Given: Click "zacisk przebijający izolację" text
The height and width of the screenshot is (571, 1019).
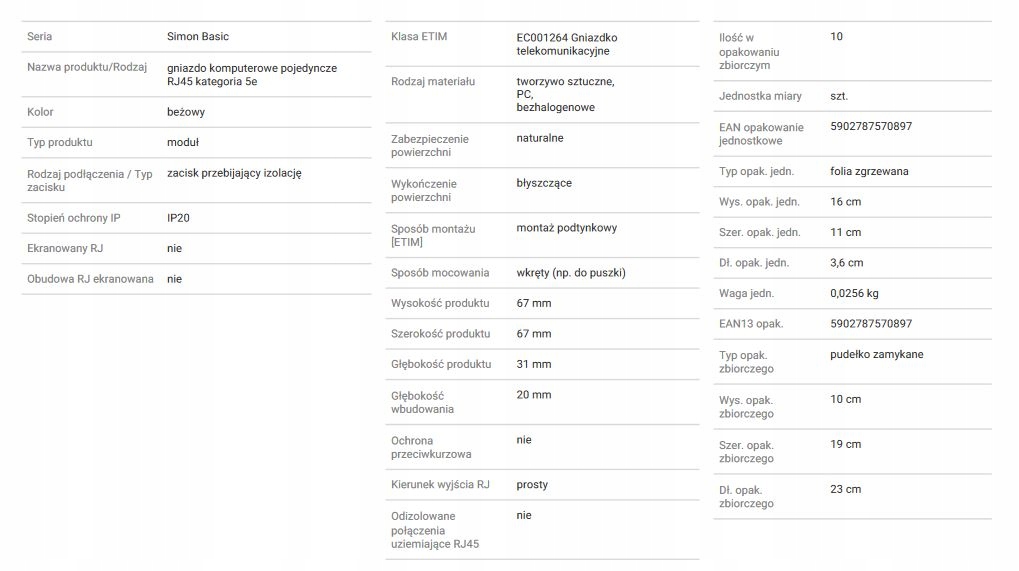Looking at the screenshot, I should [x=234, y=173].
